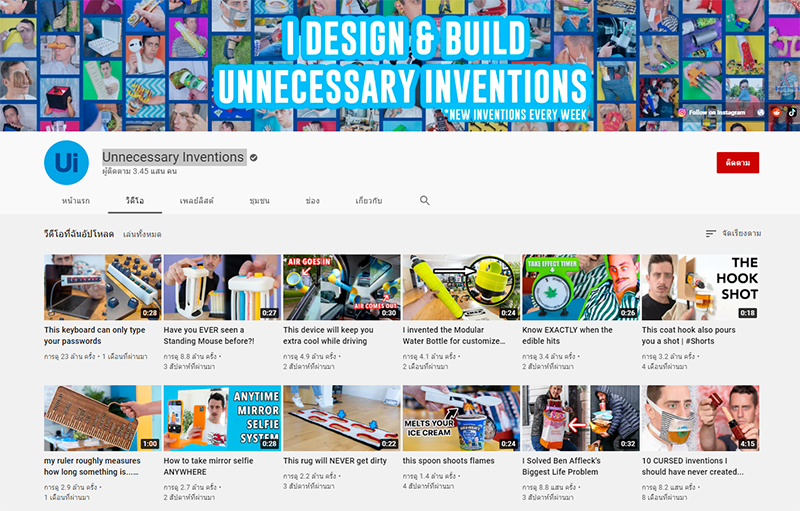The width and height of the screenshot is (800, 511).
Task: Open the Instagram icon in the banner
Action: [x=682, y=112]
